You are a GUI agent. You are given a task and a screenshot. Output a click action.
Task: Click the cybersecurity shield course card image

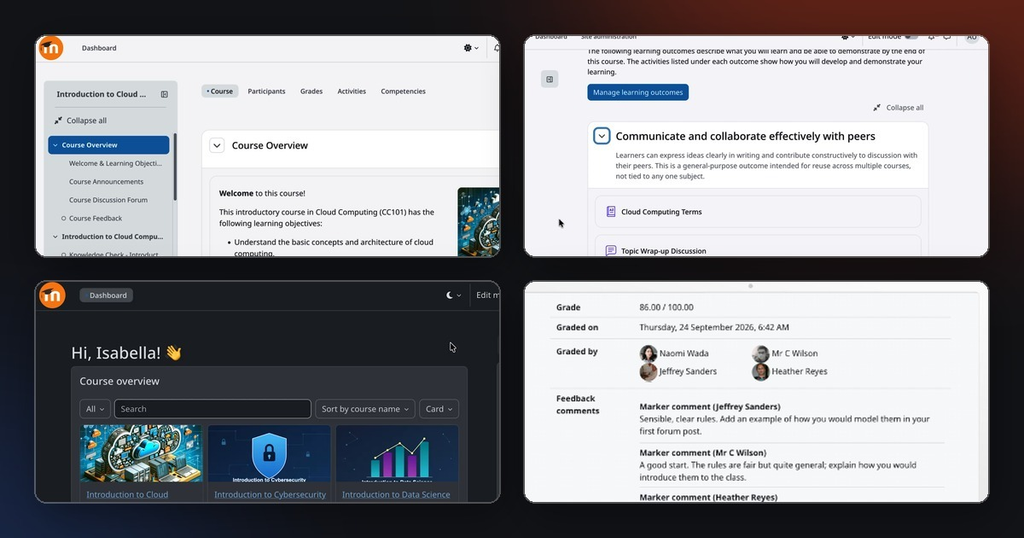coord(269,453)
